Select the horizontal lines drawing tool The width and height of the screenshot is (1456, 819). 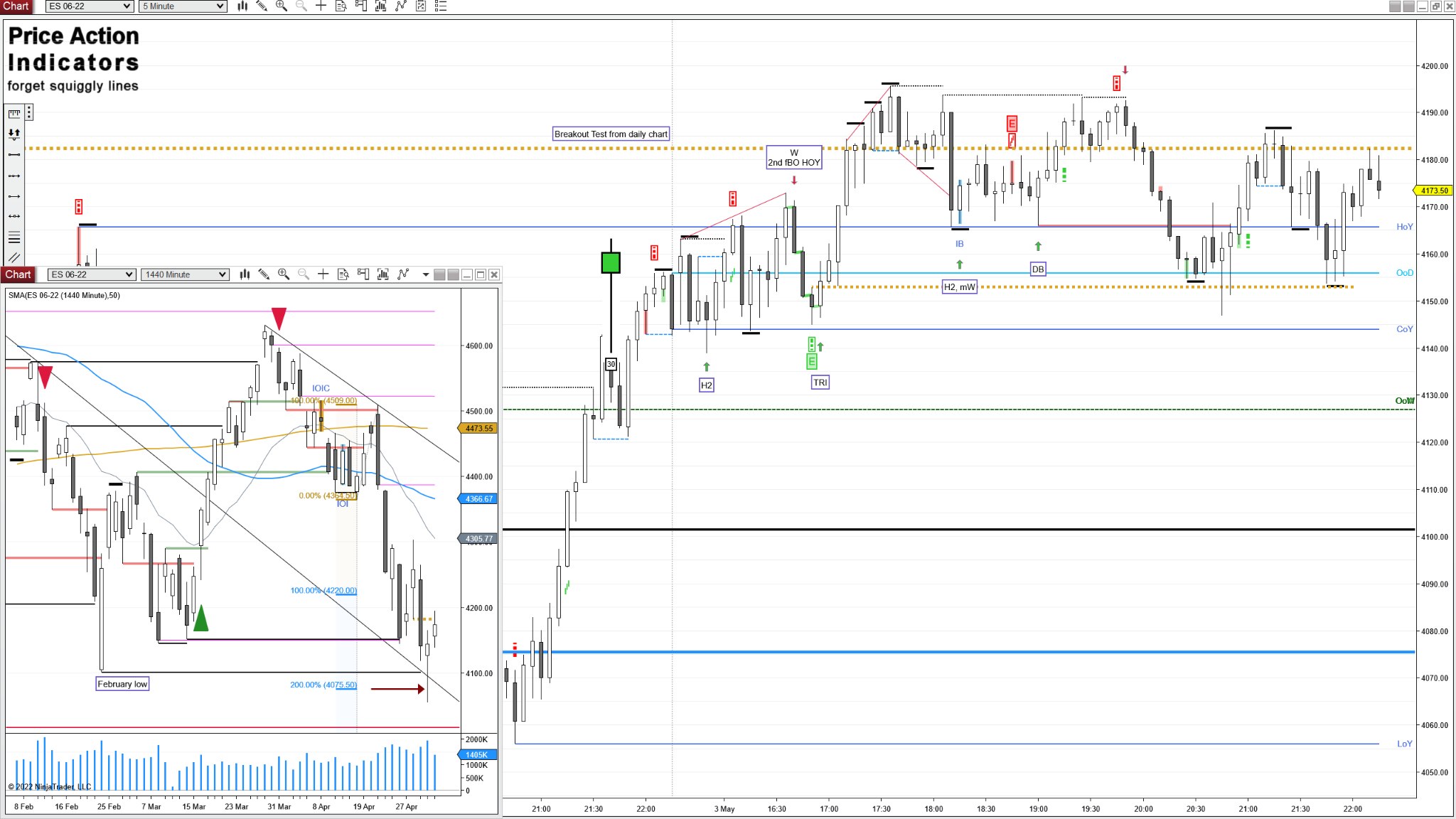[14, 237]
